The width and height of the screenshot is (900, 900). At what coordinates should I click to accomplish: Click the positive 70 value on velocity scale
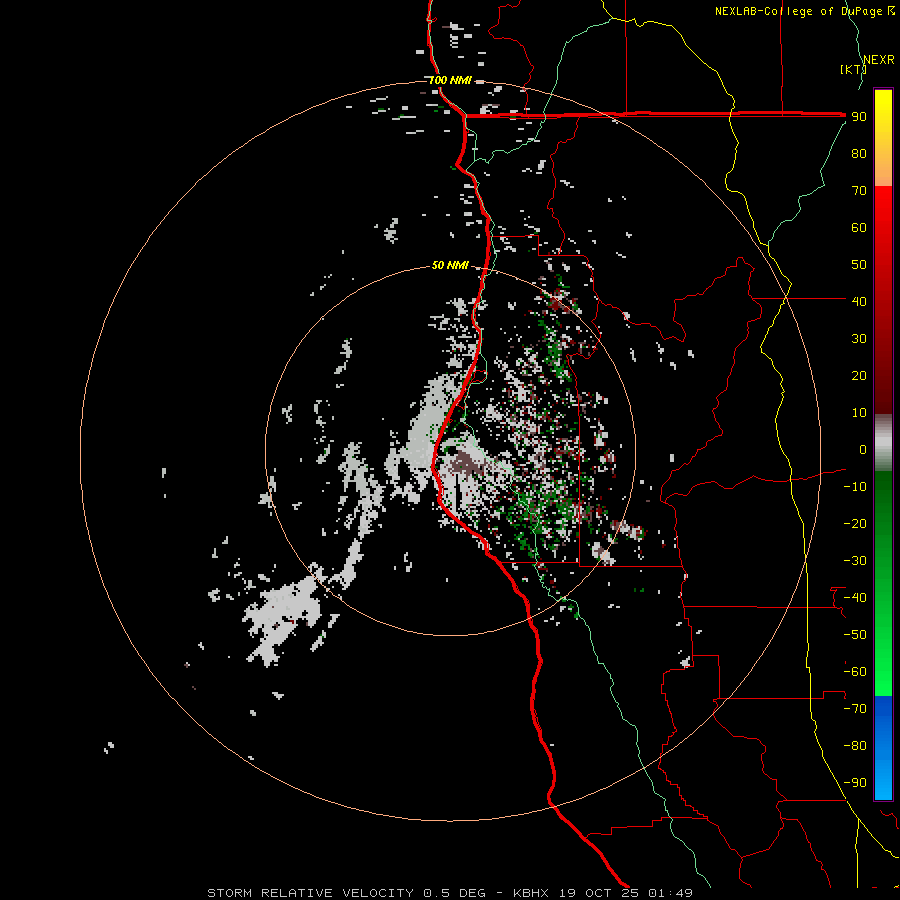click(x=859, y=191)
